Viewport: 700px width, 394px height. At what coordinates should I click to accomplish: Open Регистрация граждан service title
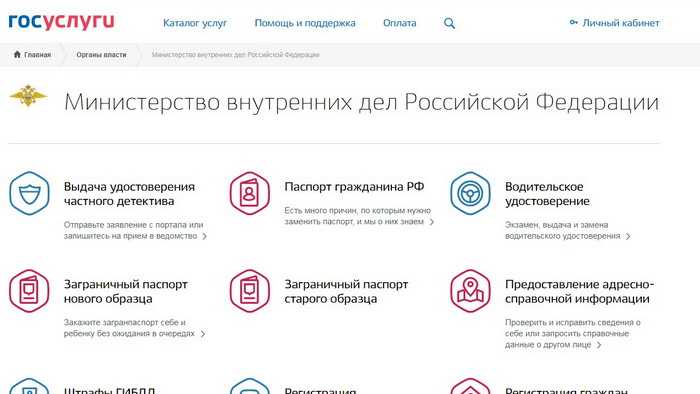[566, 390]
